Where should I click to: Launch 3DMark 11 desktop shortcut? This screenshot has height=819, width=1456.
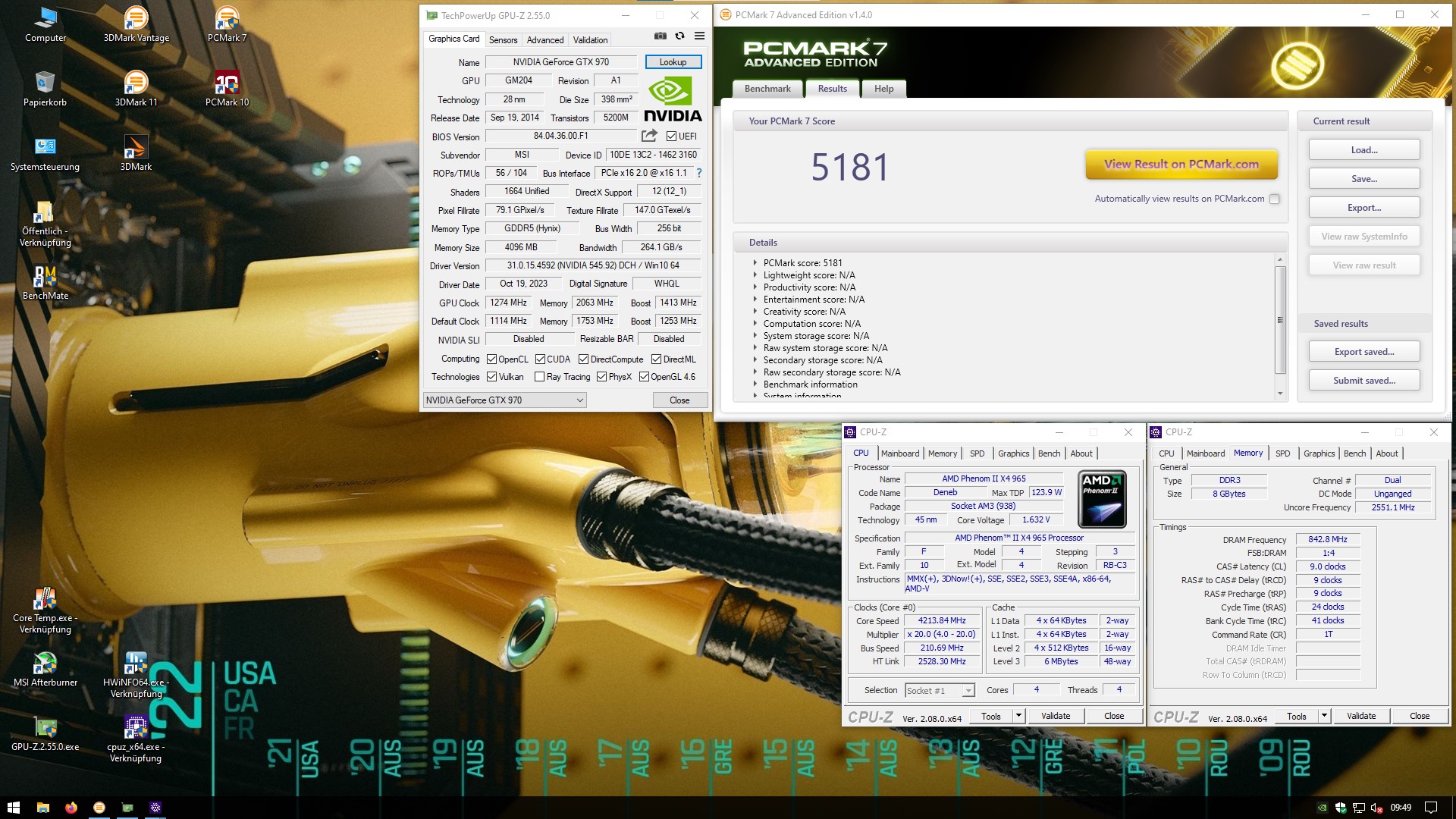click(x=136, y=89)
